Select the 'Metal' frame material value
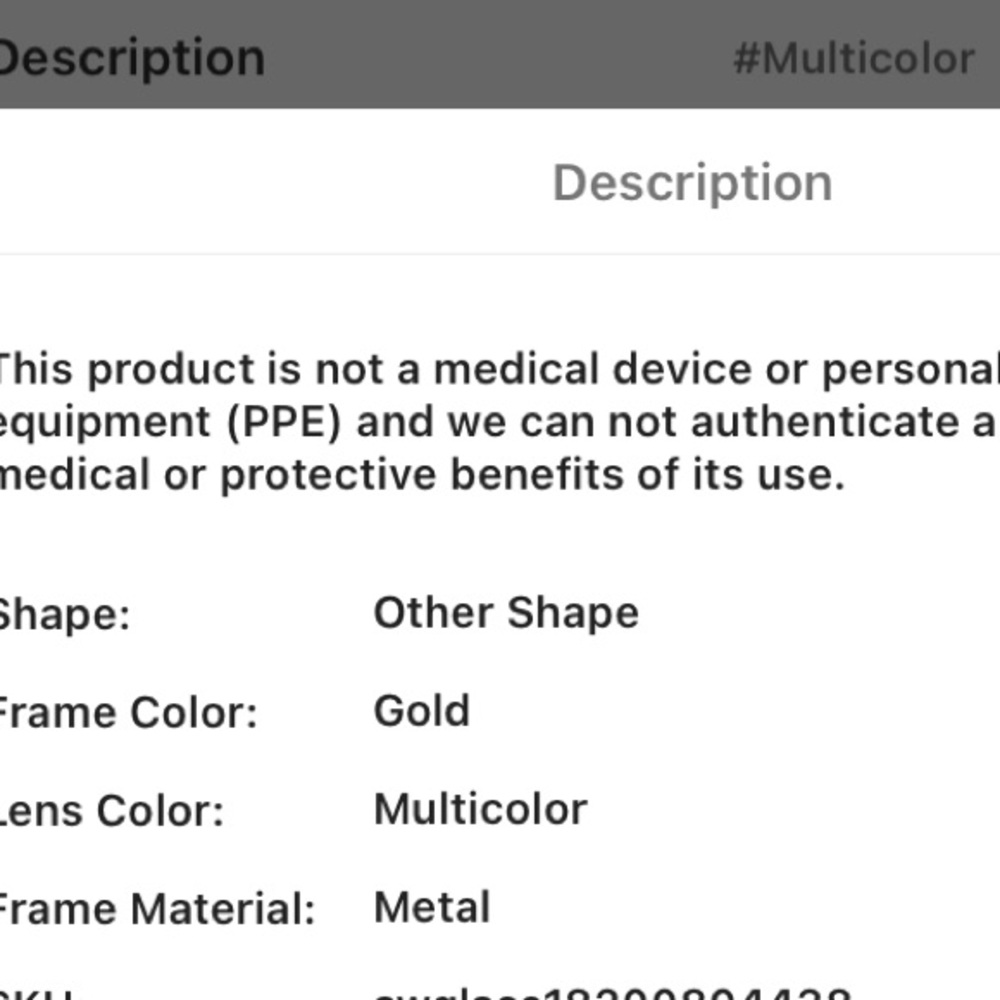Screen dimensions: 1000x1000 click(x=432, y=908)
